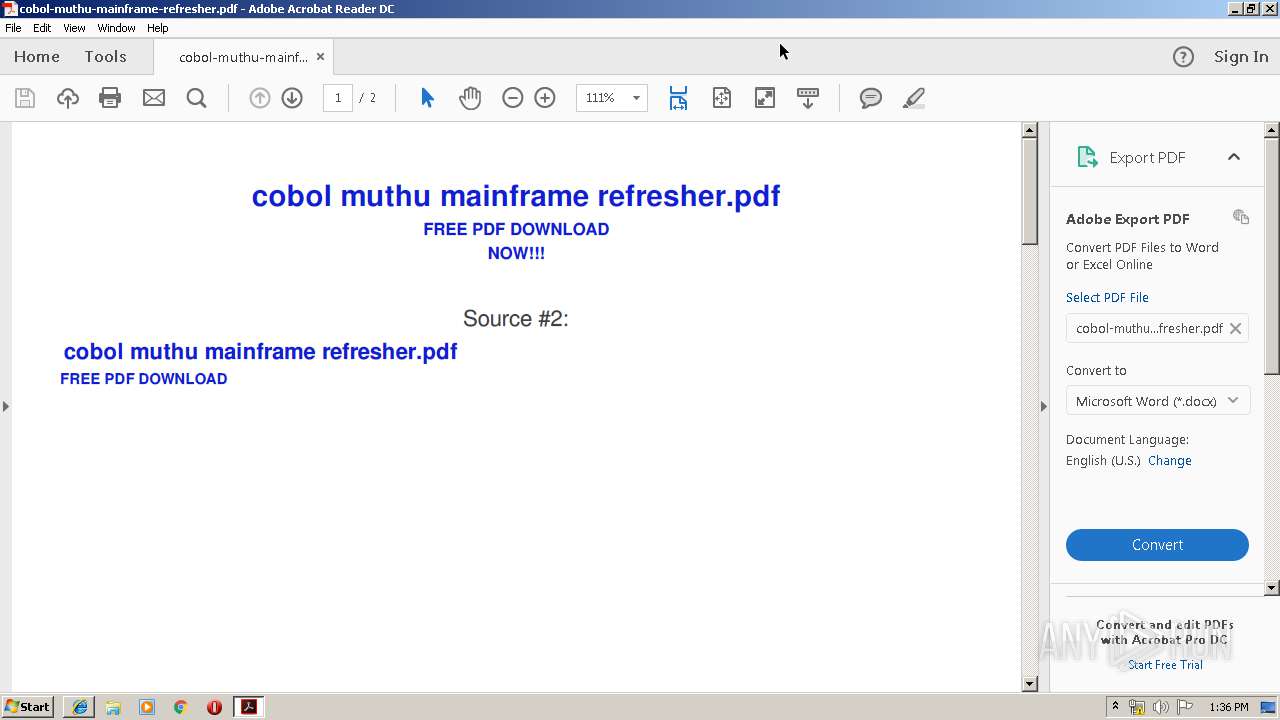Viewport: 1280px width, 720px height.
Task: Send file by email envelope icon
Action: pos(154,98)
